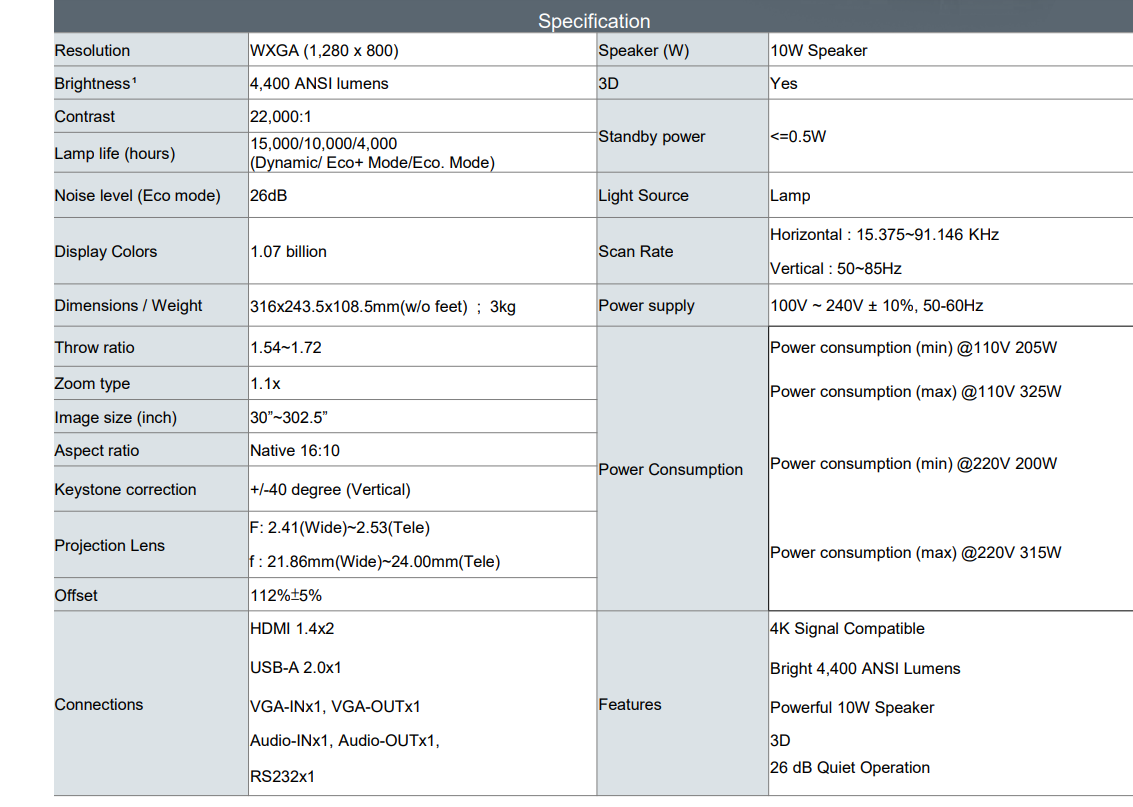The image size is (1133, 807).
Task: Click the 4K Signal Compatible feature
Action: (x=847, y=629)
